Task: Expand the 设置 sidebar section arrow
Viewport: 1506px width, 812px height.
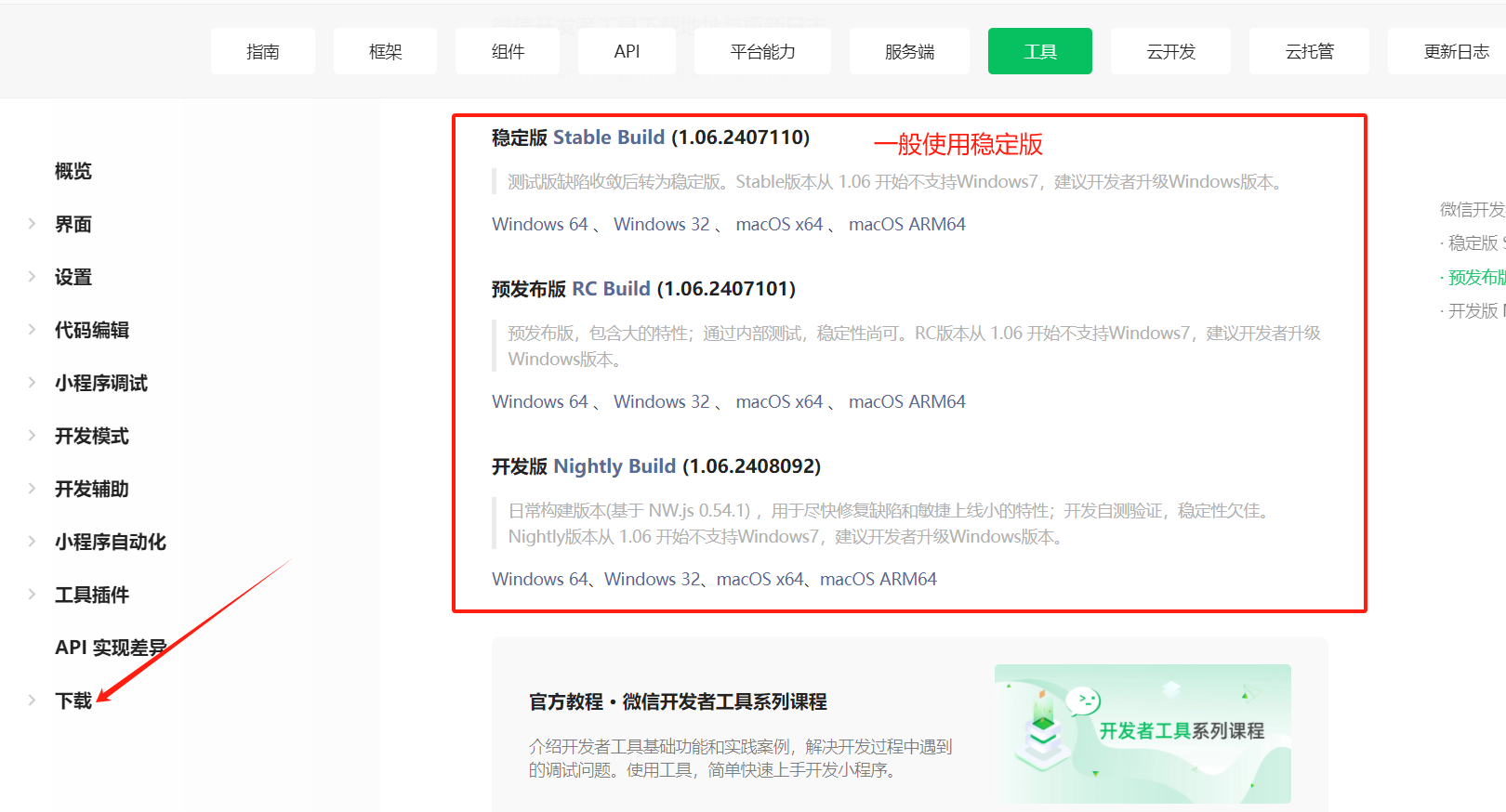Action: pyautogui.click(x=32, y=277)
